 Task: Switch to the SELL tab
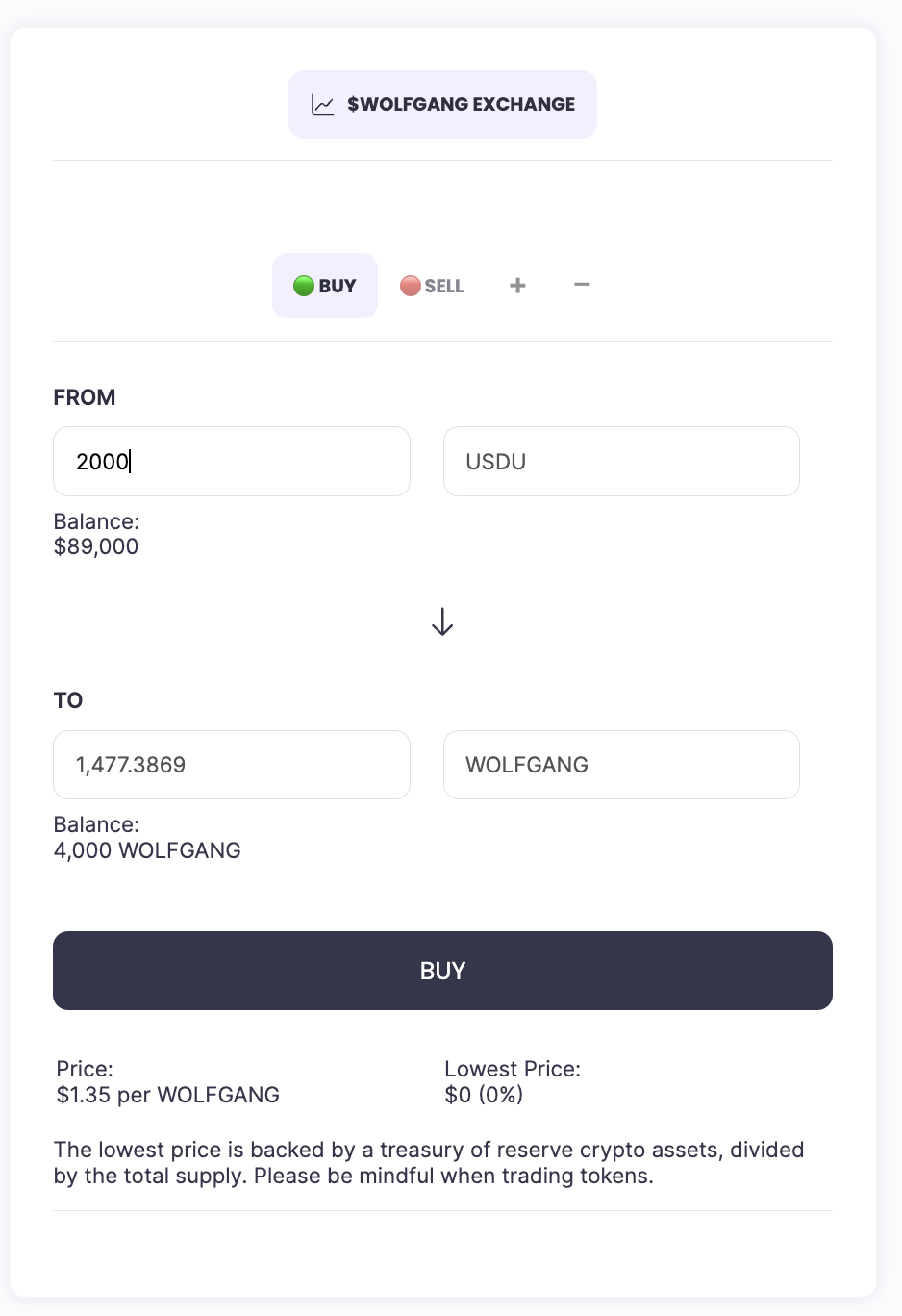[433, 286]
